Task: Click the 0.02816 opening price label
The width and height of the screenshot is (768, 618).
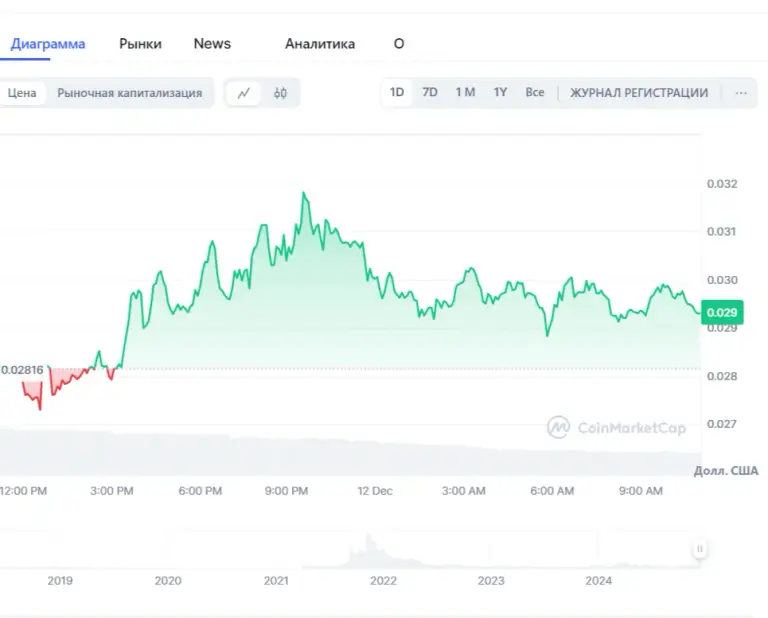Action: [23, 370]
